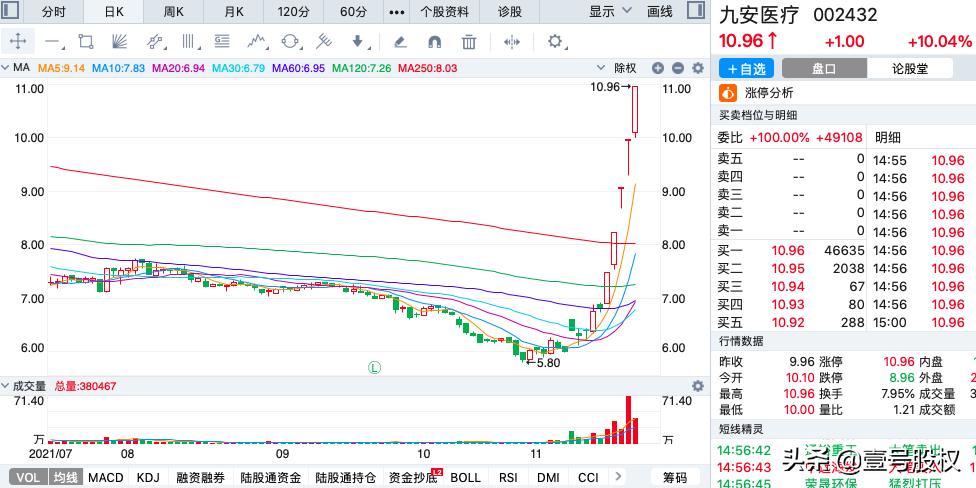Click the 画线 button

[x=660, y=11]
